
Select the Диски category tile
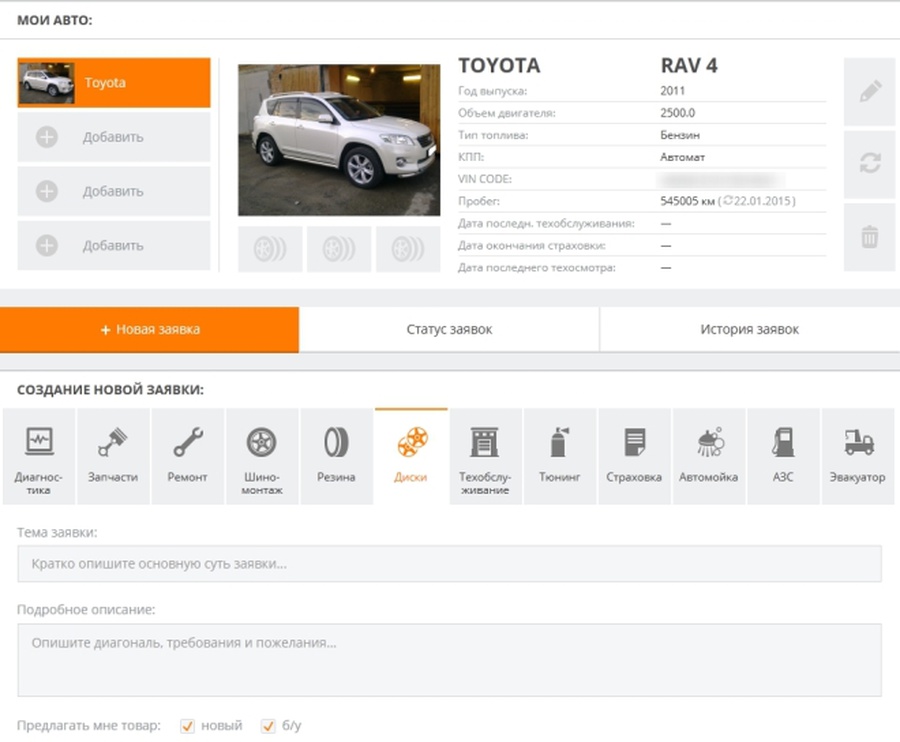[x=411, y=456]
